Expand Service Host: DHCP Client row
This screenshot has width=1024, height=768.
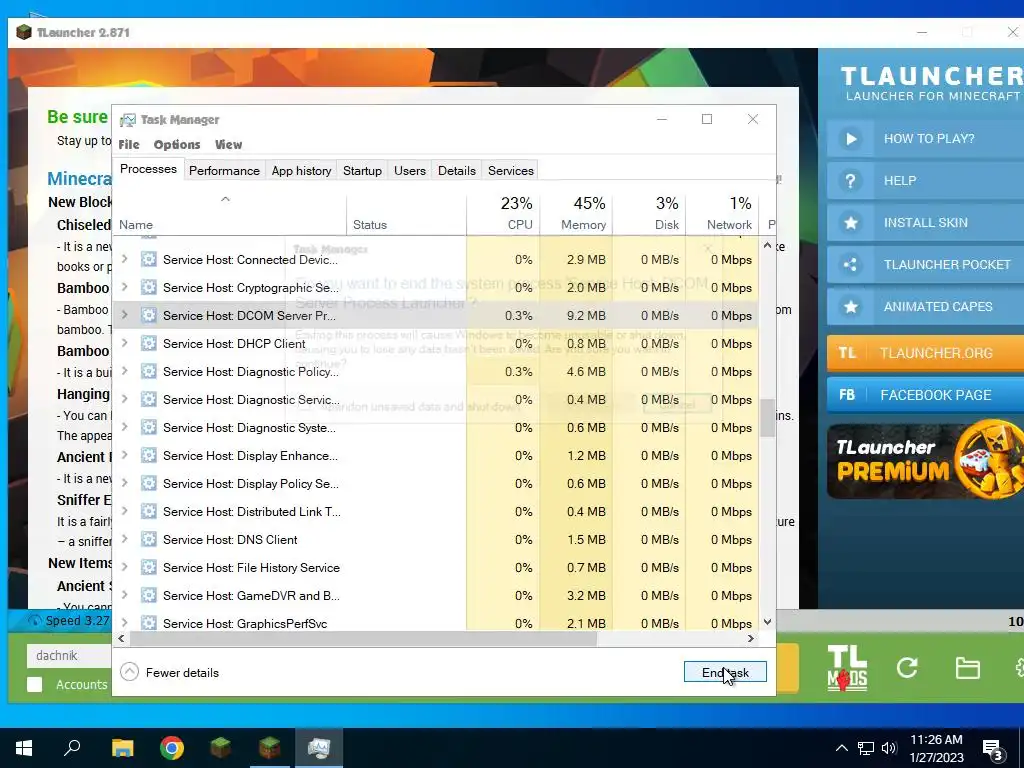pyautogui.click(x=124, y=344)
